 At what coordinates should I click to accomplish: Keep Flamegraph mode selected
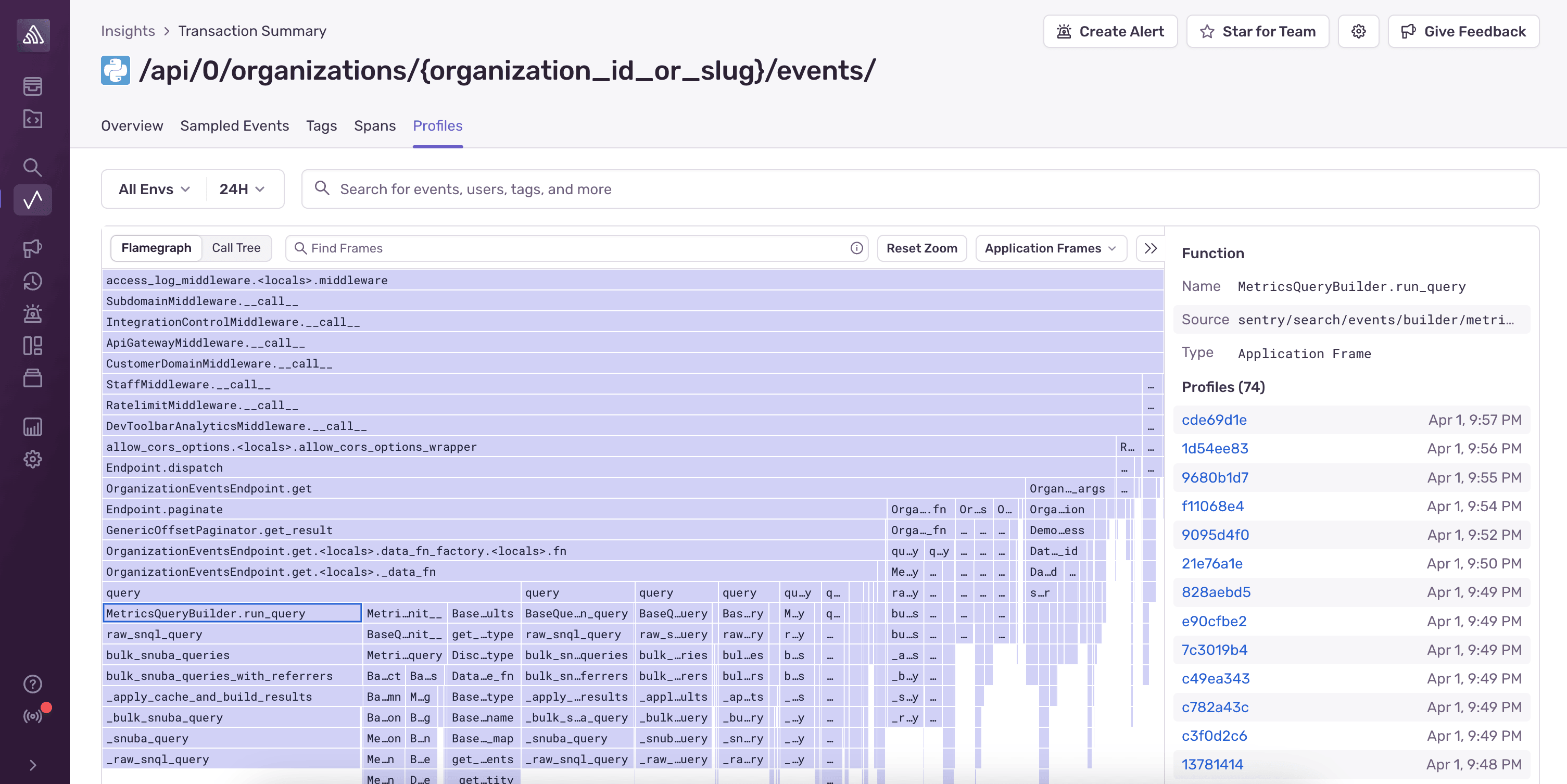point(156,248)
